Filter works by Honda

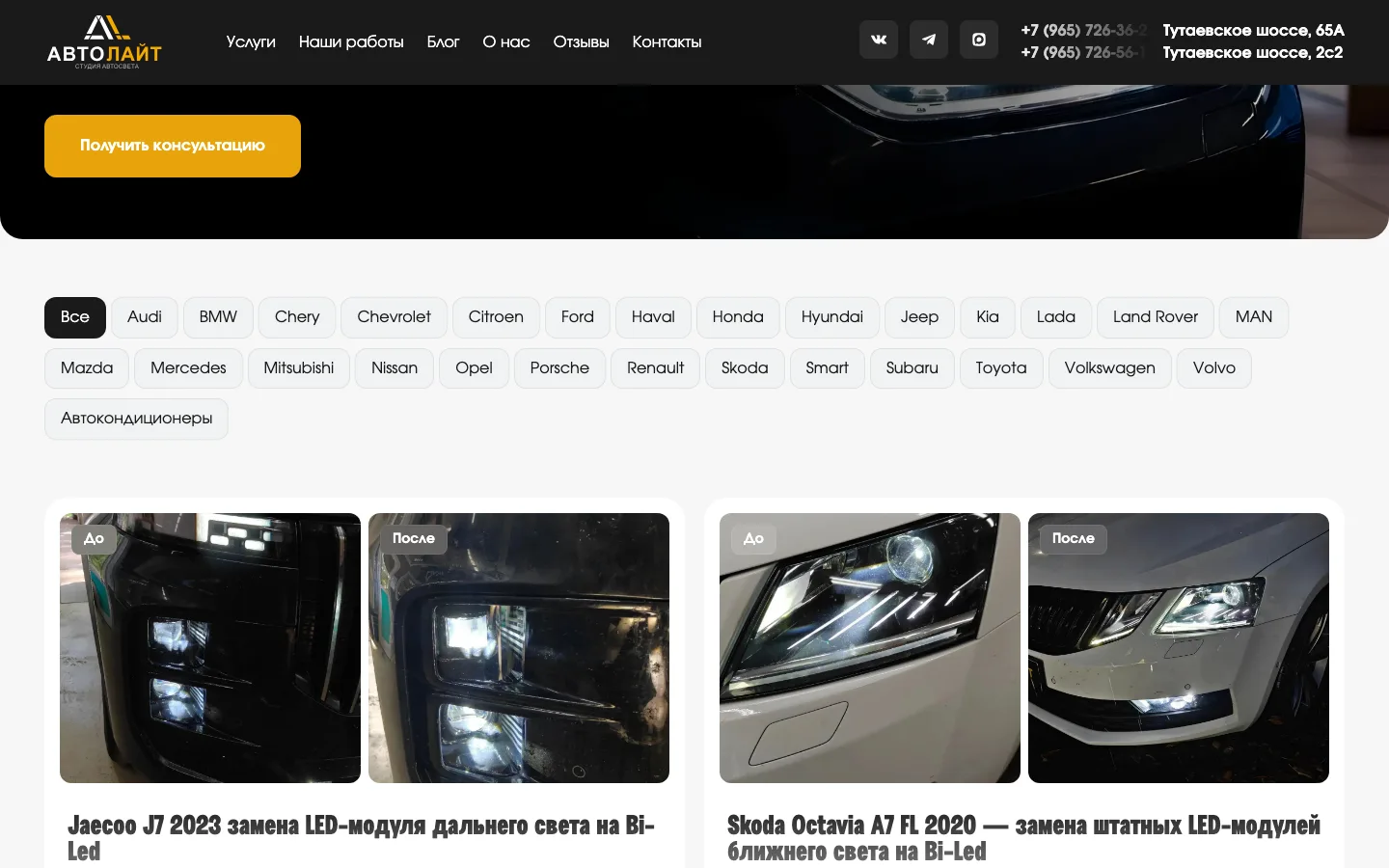738,317
